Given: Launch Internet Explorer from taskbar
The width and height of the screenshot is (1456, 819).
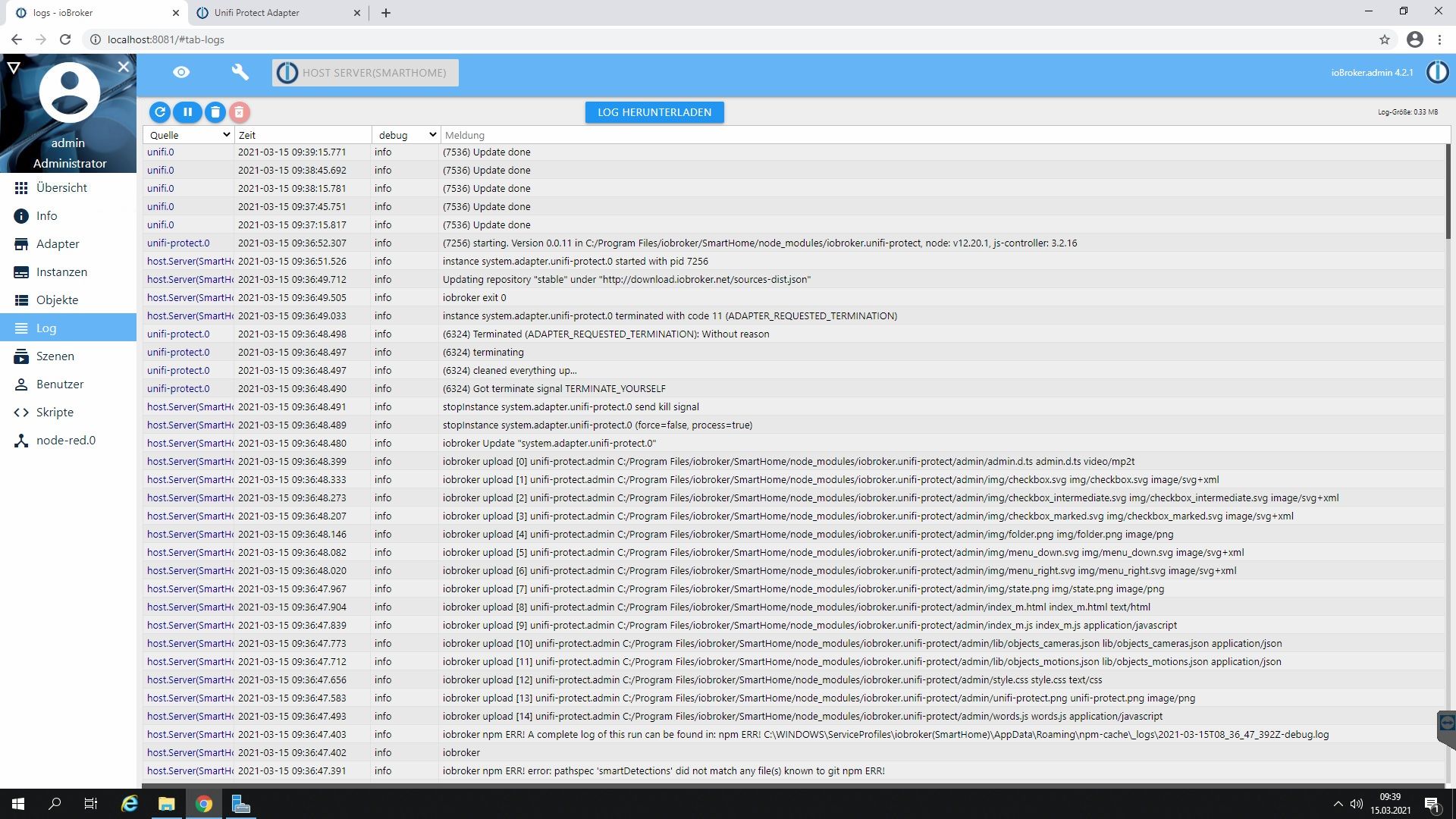Looking at the screenshot, I should (x=130, y=804).
